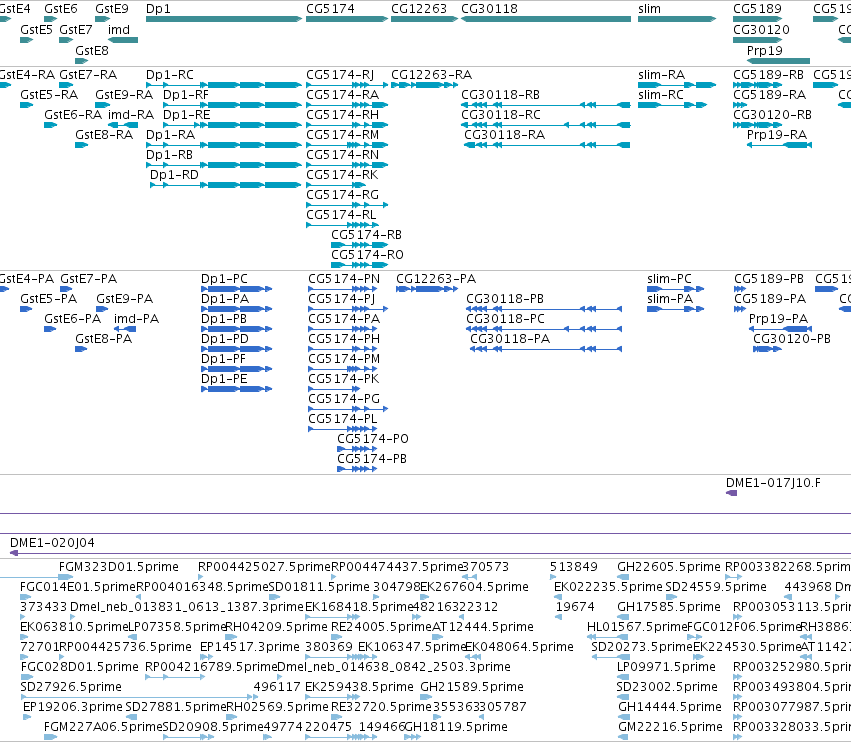Select EST GH21589.5prime
This screenshot has height=742, width=851.
coord(472,686)
